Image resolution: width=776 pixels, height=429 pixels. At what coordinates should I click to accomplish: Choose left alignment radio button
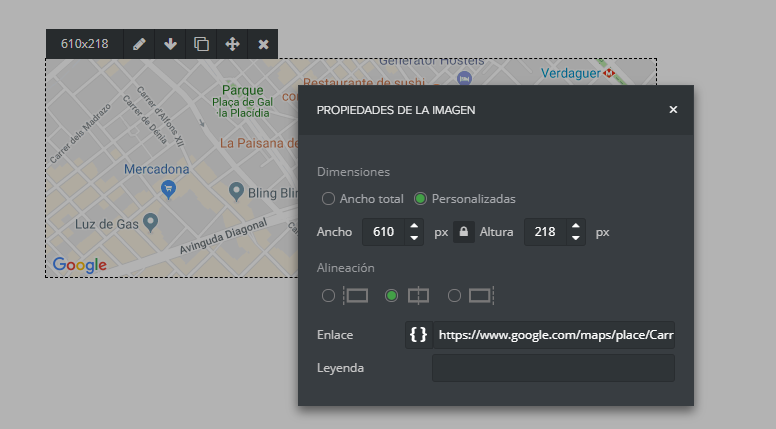(x=328, y=296)
